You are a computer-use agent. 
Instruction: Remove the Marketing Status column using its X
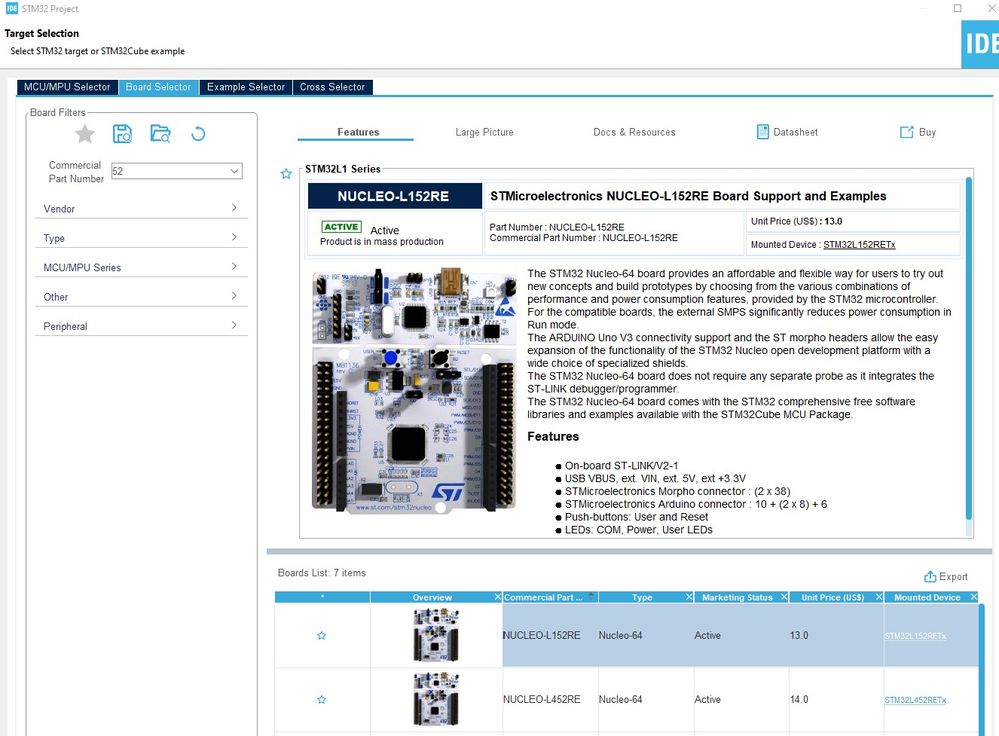[x=784, y=597]
